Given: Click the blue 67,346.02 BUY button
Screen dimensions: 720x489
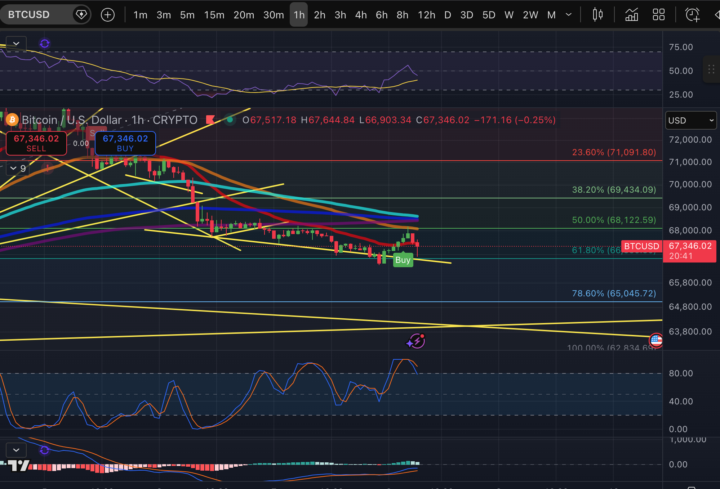Looking at the screenshot, I should click(x=125, y=143).
